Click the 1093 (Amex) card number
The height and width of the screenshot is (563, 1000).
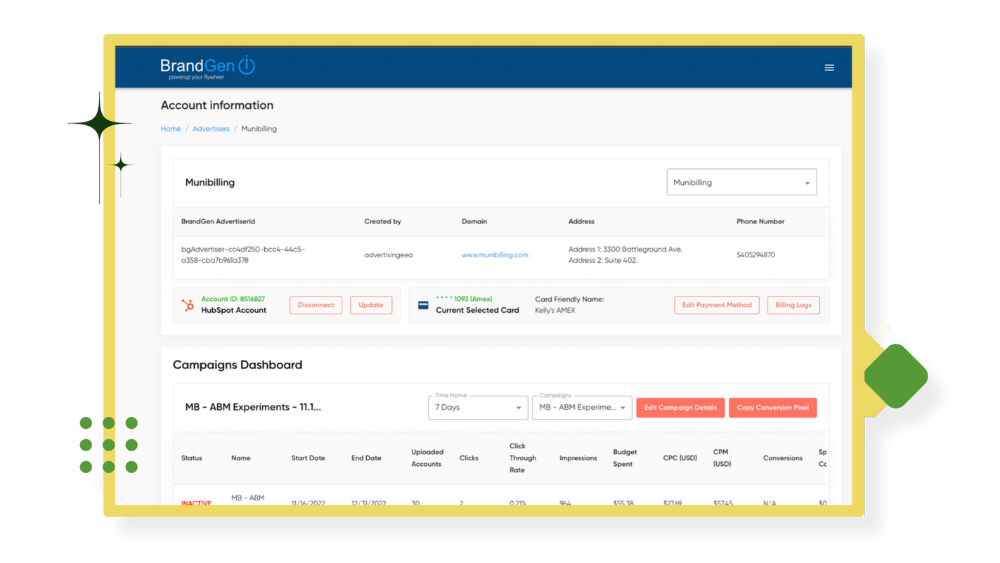click(464, 299)
